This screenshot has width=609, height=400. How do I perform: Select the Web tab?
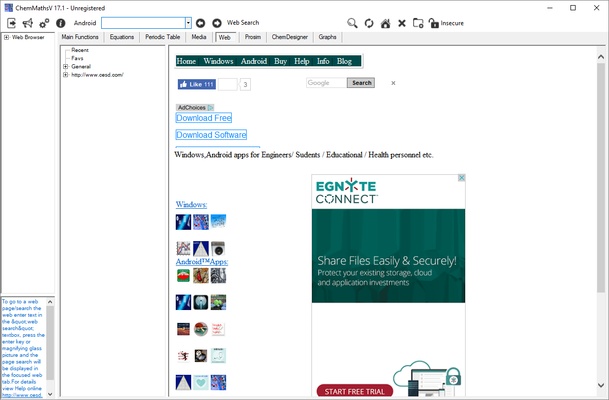(224, 37)
